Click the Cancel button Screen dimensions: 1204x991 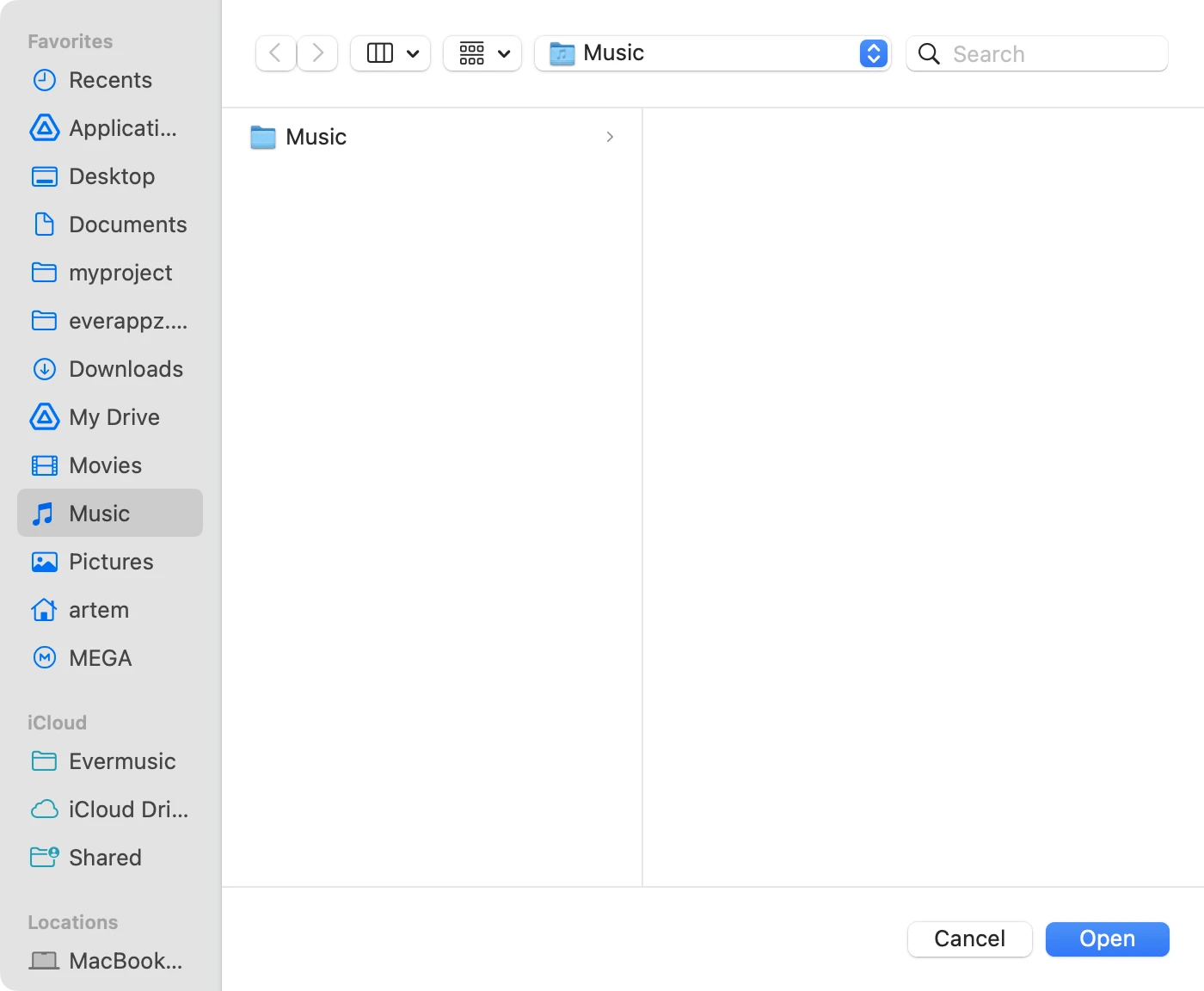coord(969,939)
